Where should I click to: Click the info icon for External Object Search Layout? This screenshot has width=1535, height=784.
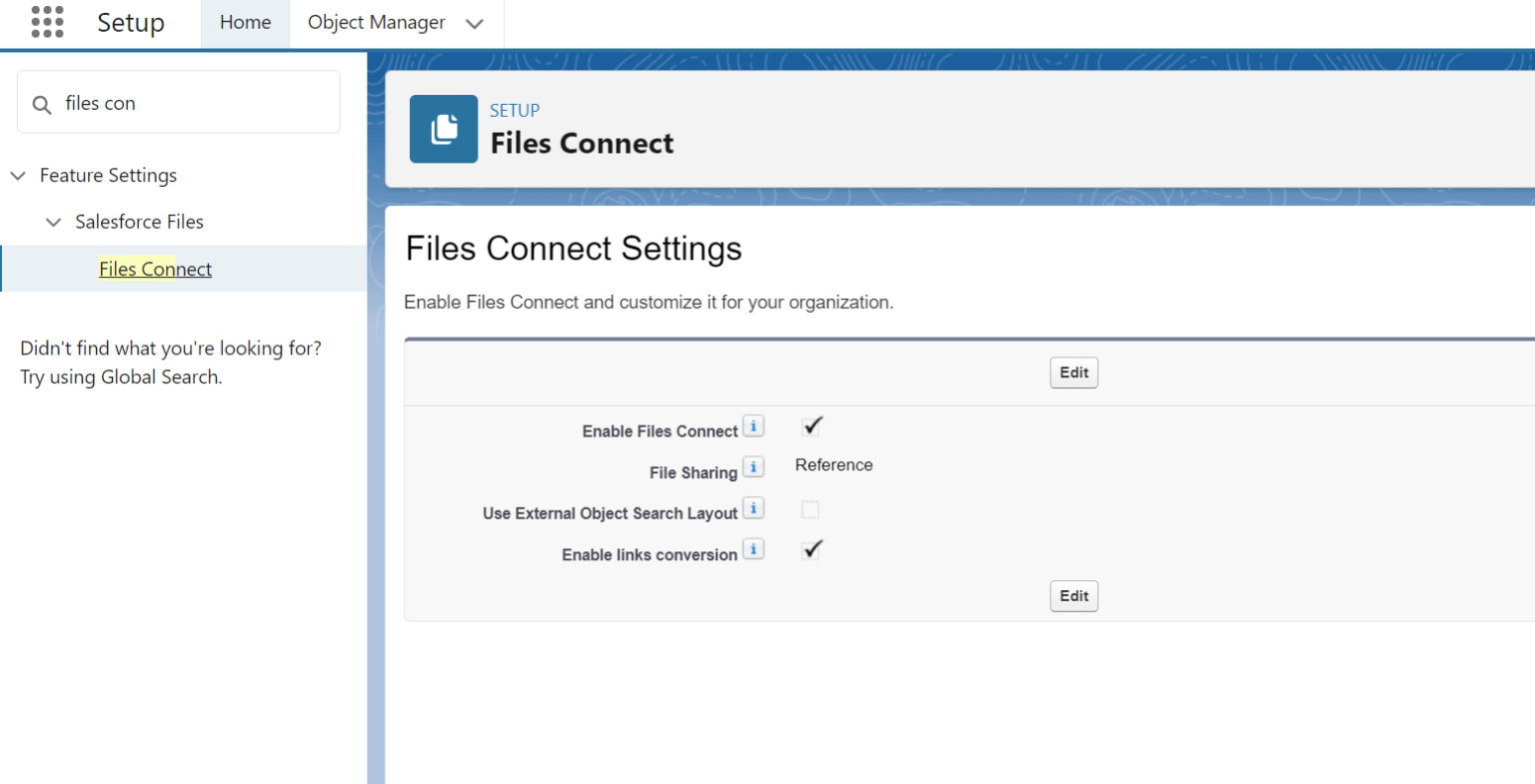753,507
